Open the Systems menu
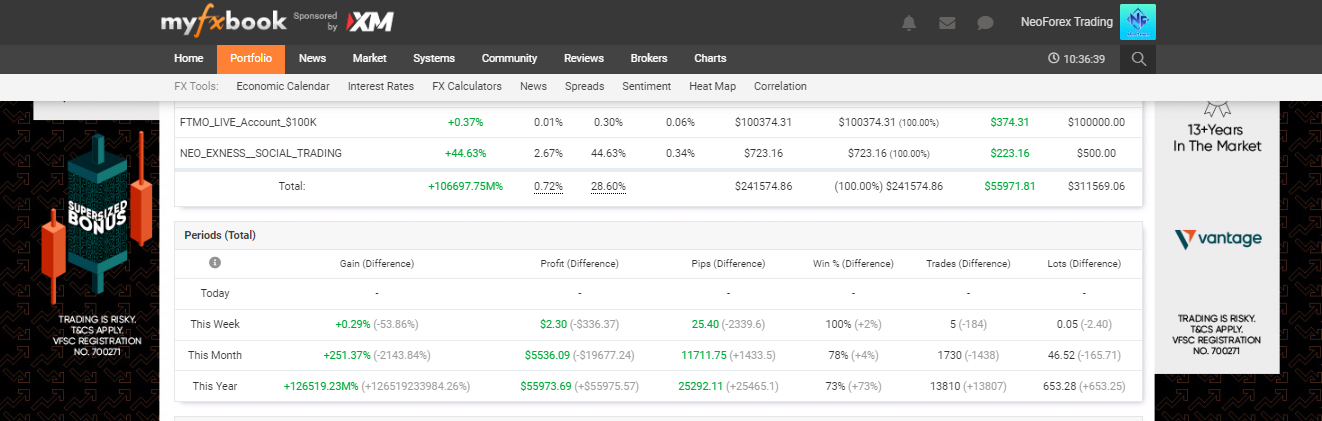 433,59
